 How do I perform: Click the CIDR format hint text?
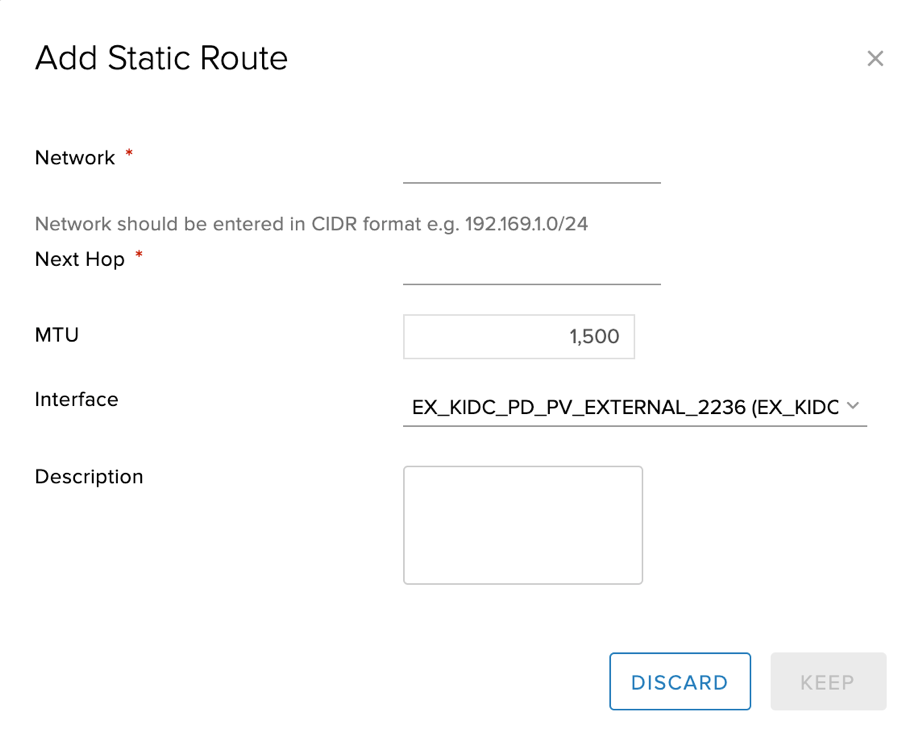tap(311, 224)
